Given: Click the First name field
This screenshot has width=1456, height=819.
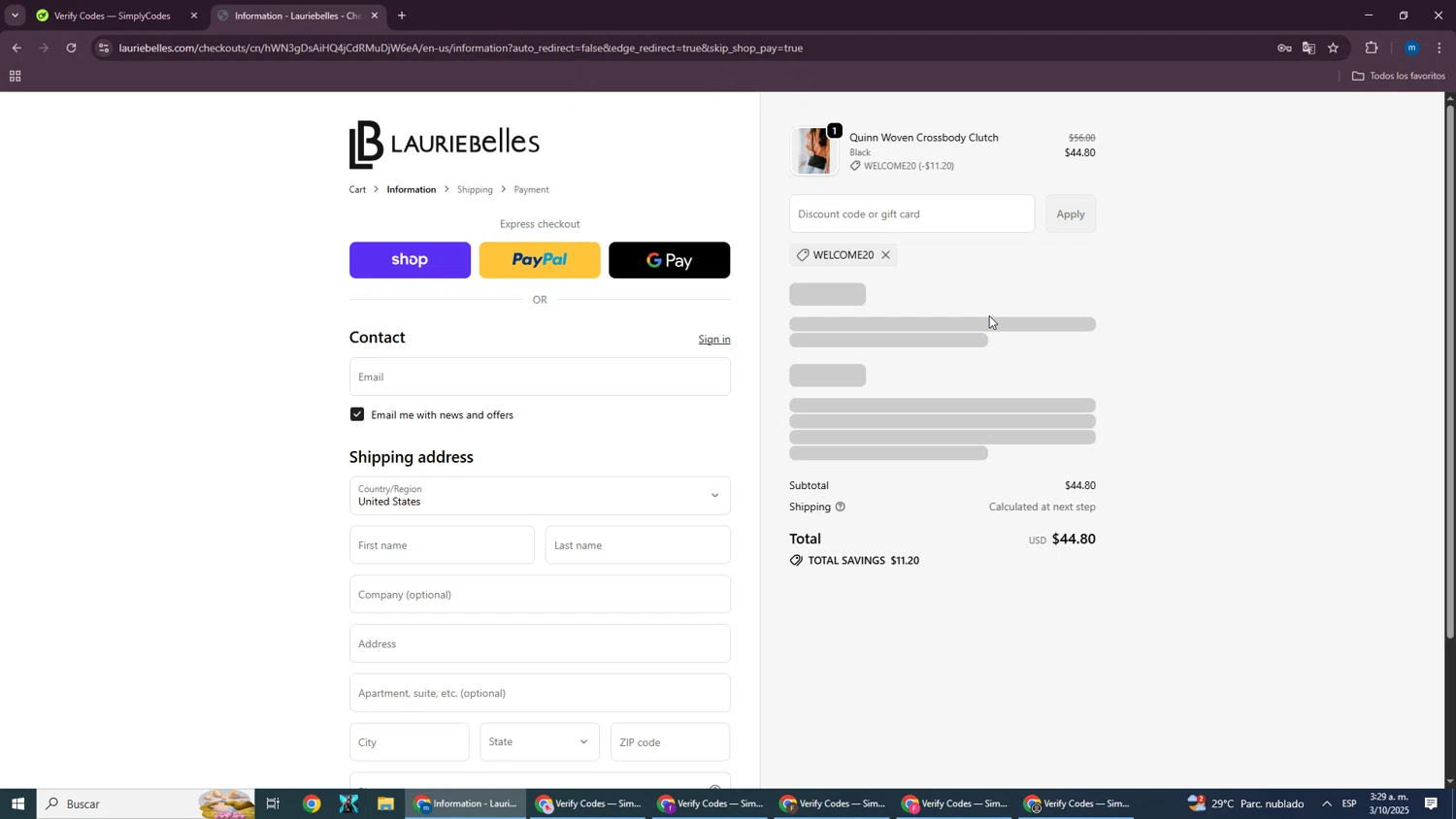Looking at the screenshot, I should click(x=442, y=545).
